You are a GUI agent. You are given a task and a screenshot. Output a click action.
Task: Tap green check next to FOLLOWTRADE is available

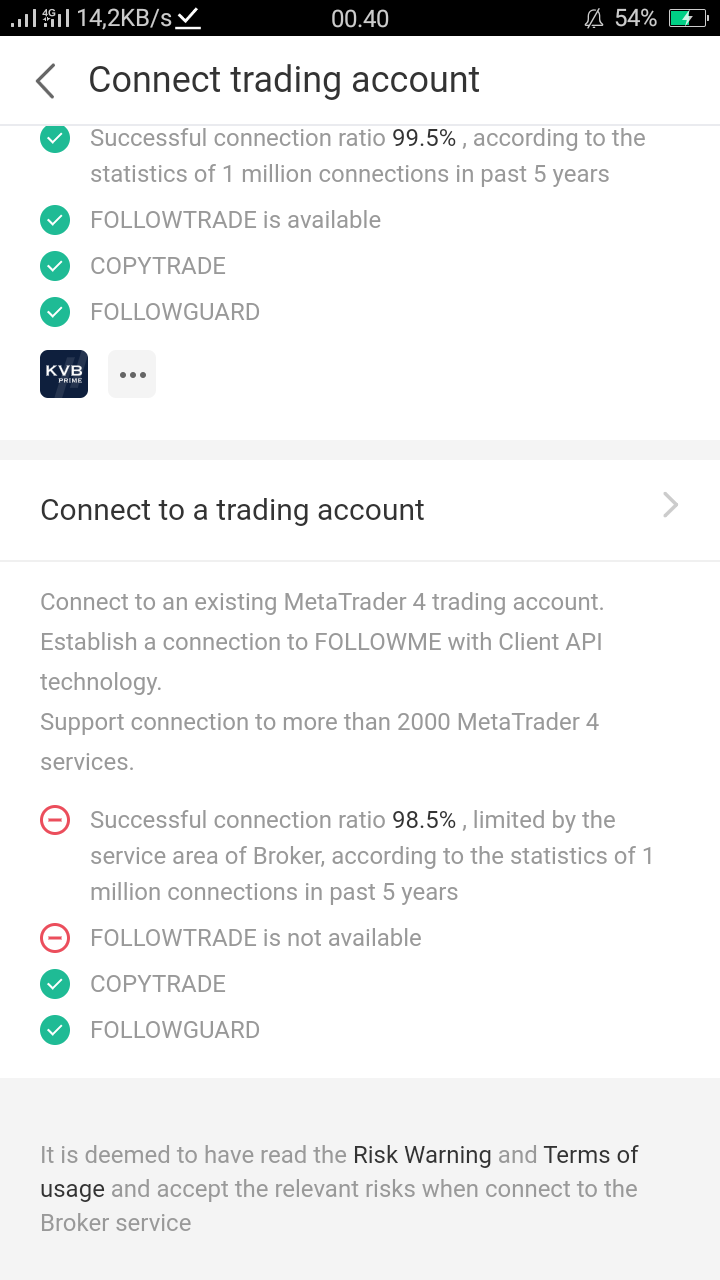point(55,220)
